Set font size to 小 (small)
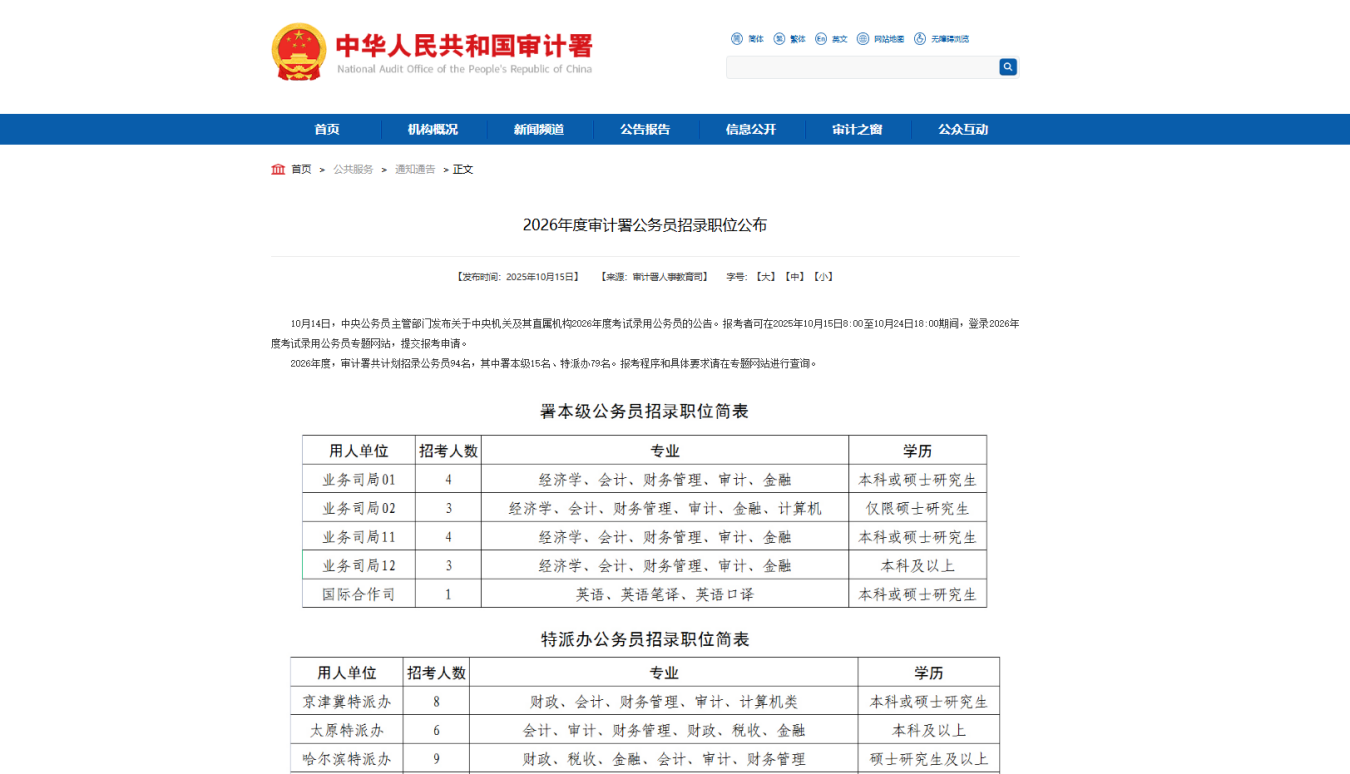This screenshot has width=1350, height=774. (823, 277)
